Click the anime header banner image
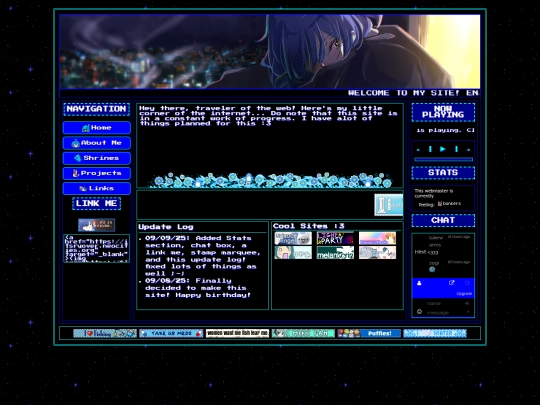This screenshot has height=405, width=540. pos(270,52)
